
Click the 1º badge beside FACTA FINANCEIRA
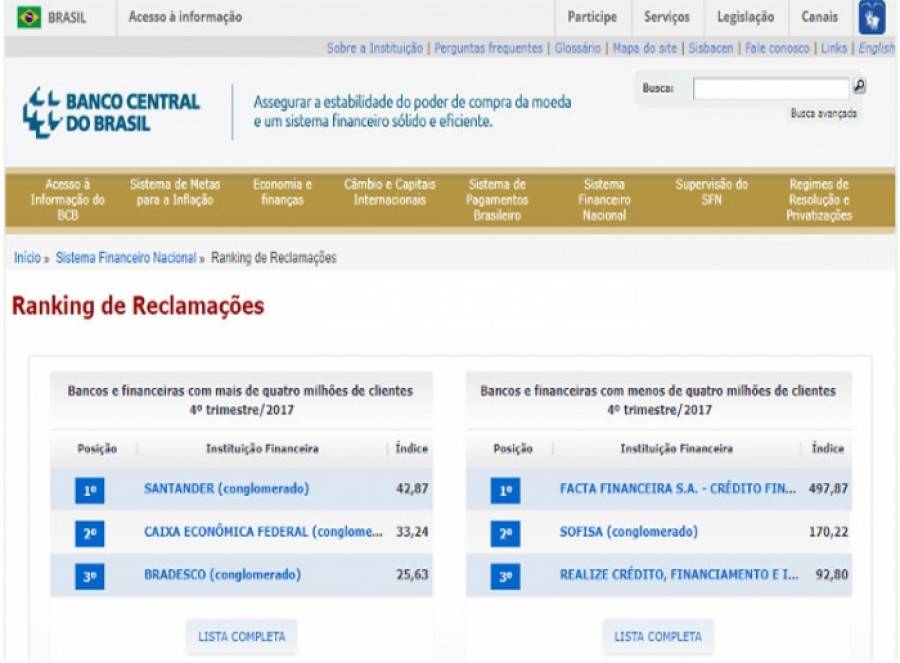click(x=505, y=490)
